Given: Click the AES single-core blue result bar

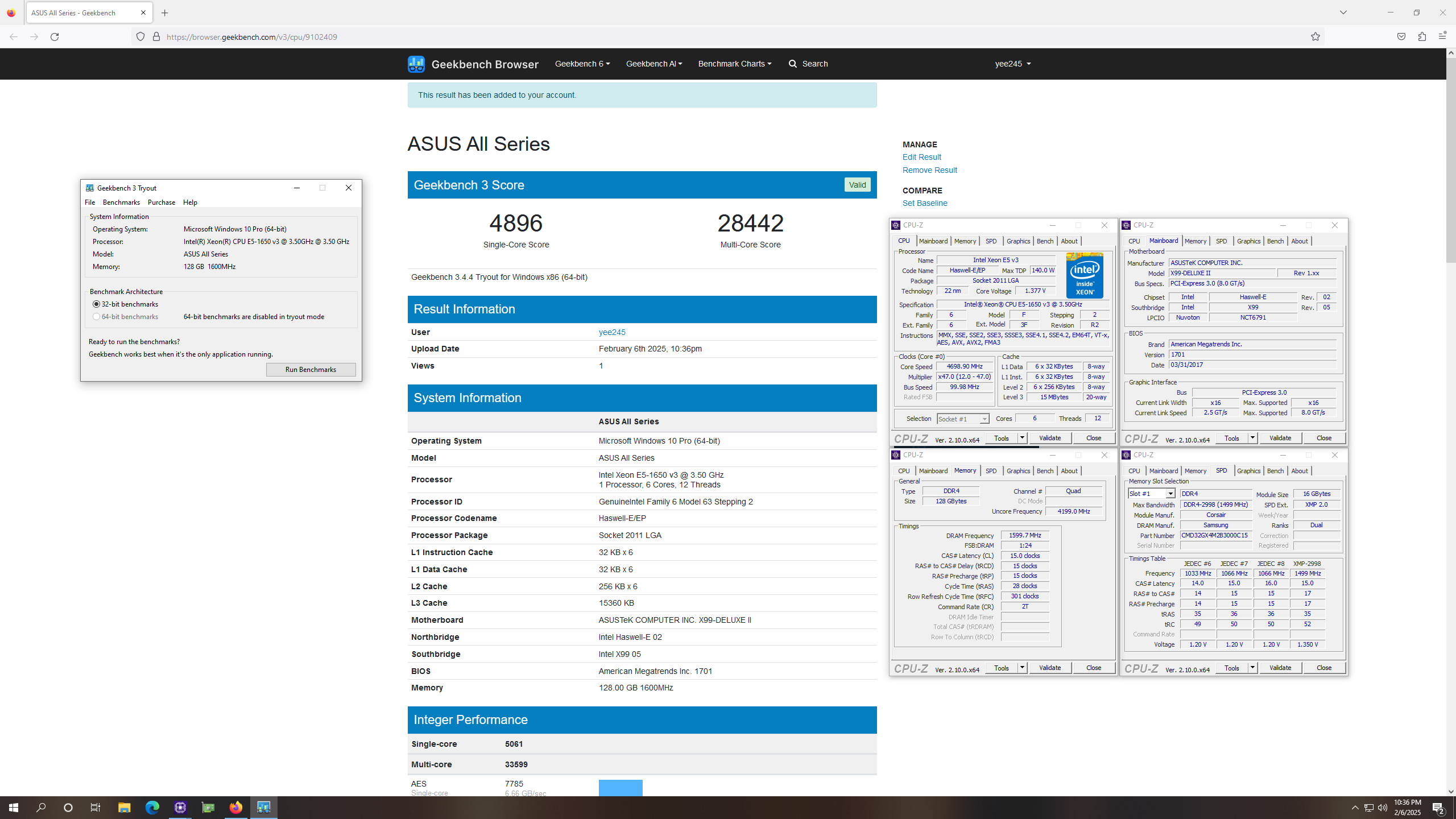Looking at the screenshot, I should coord(621,788).
